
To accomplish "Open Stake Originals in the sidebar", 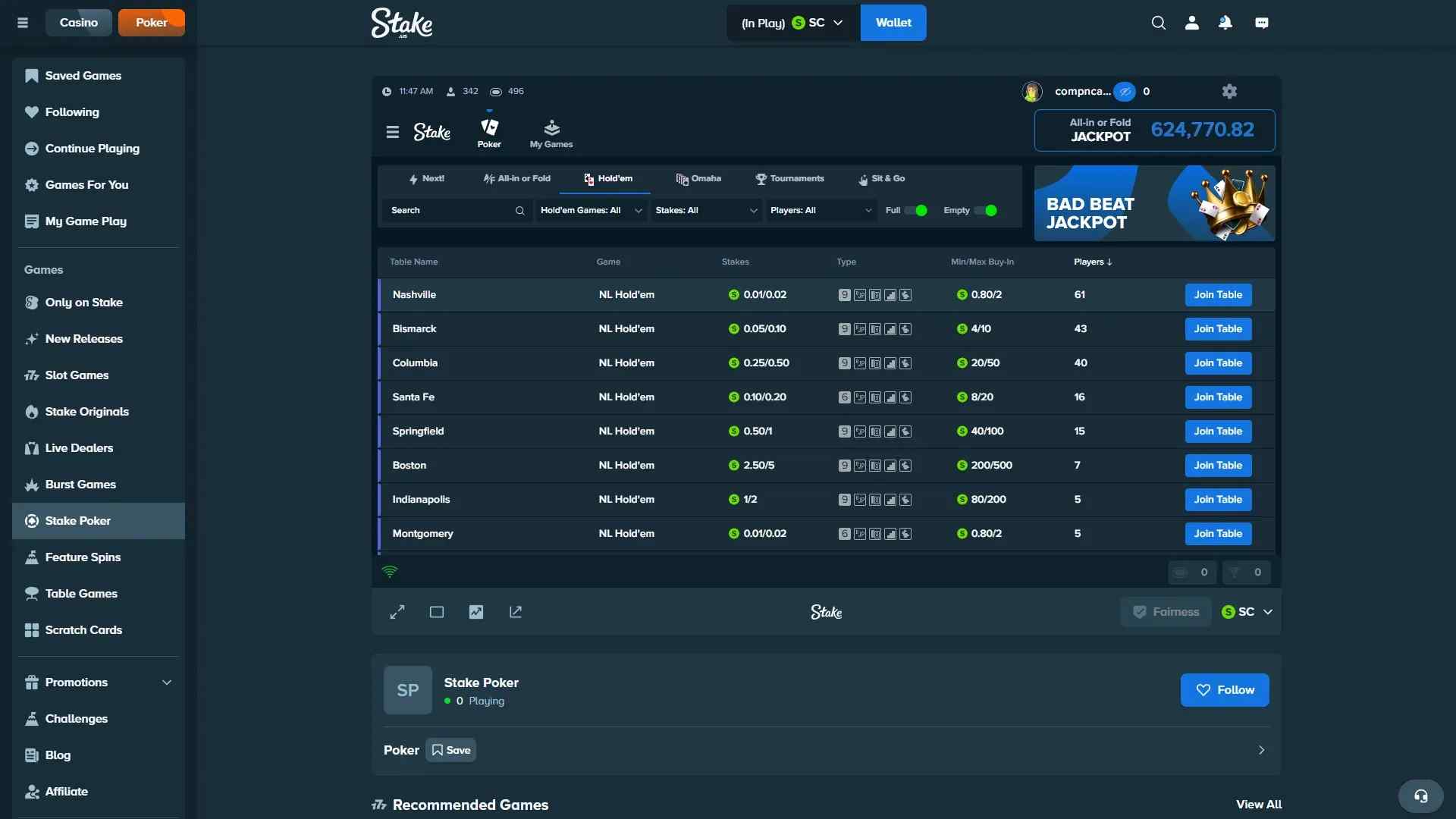I will click(99, 412).
